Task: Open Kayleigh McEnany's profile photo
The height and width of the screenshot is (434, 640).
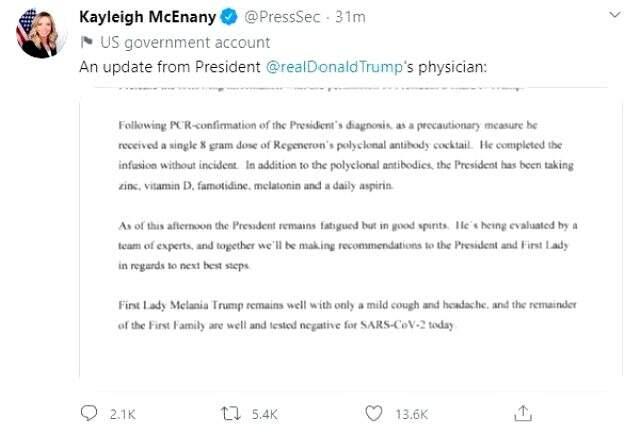Action: pyautogui.click(x=41, y=37)
